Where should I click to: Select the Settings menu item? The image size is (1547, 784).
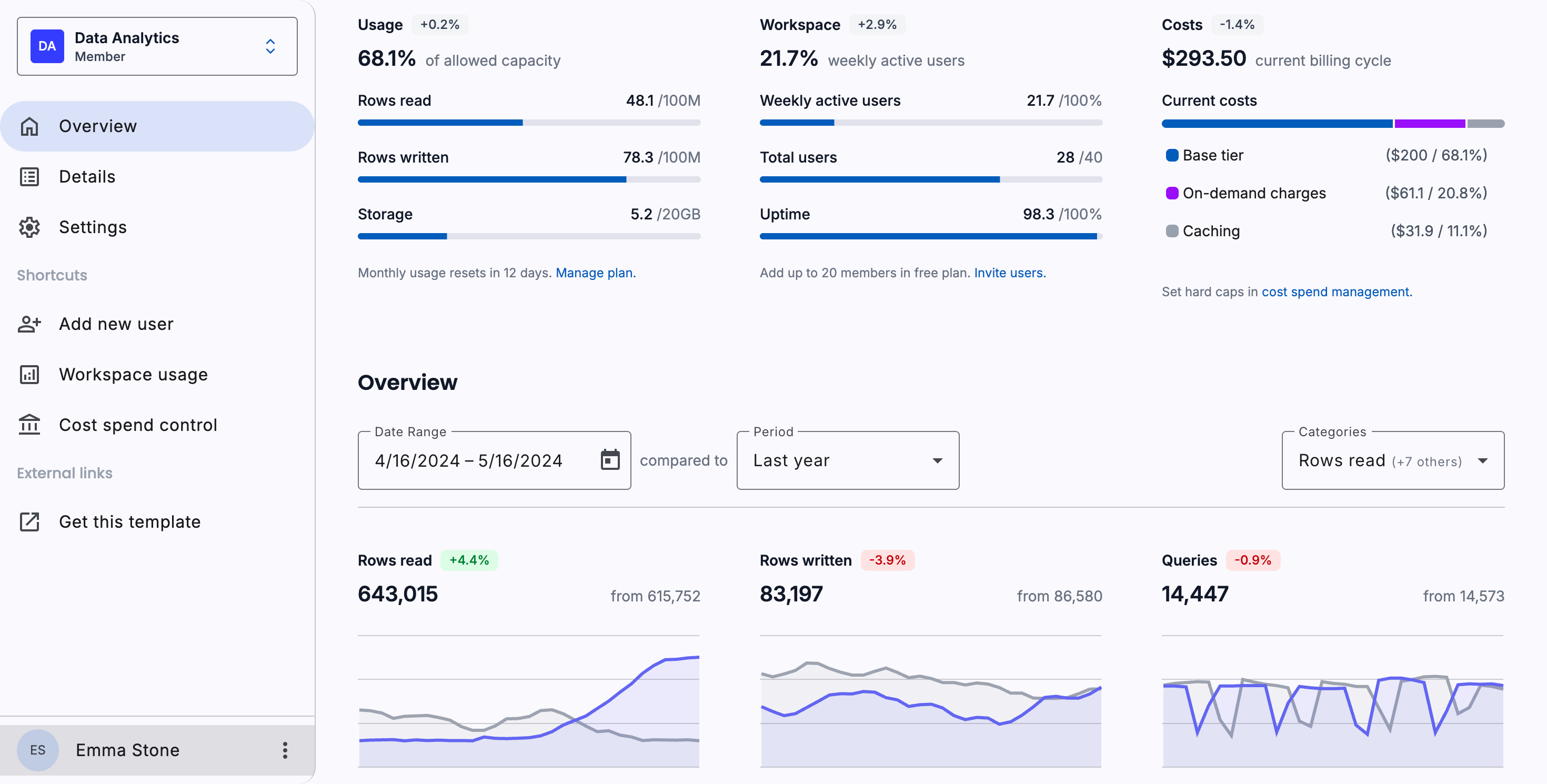pos(93,227)
